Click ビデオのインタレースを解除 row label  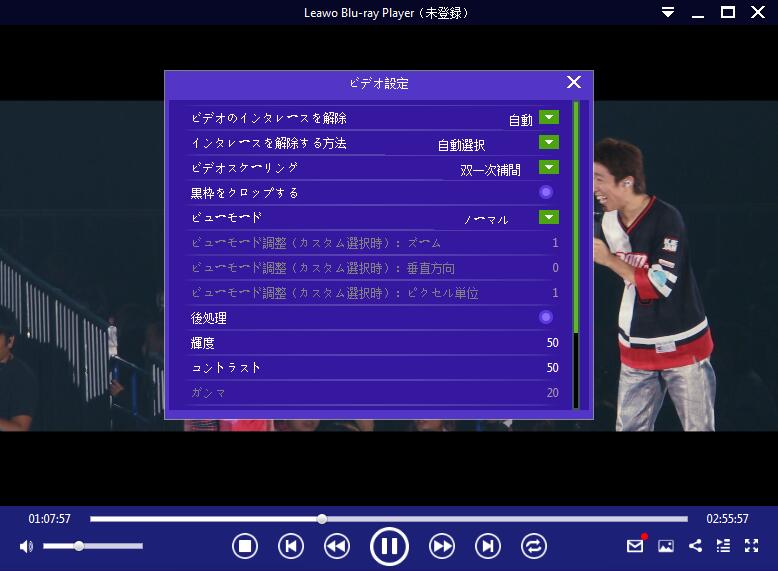click(269, 118)
